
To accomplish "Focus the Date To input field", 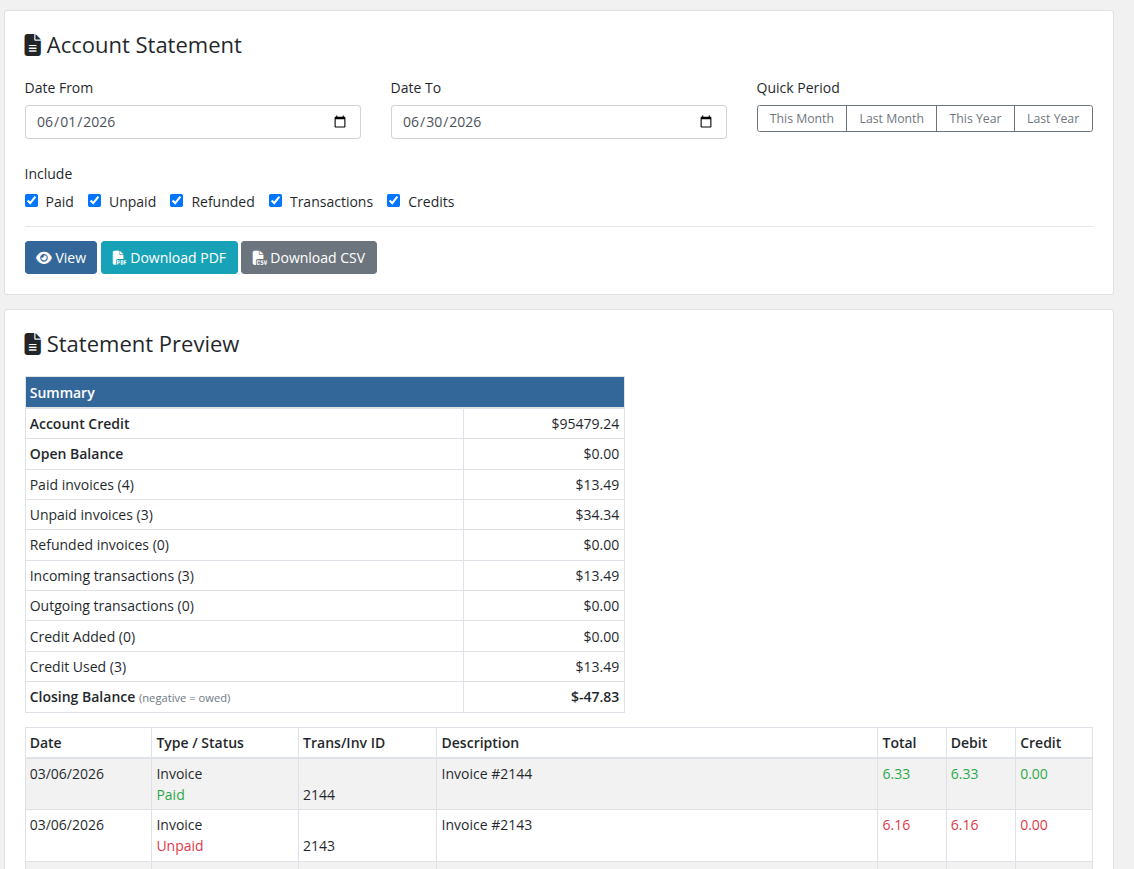I will [558, 122].
